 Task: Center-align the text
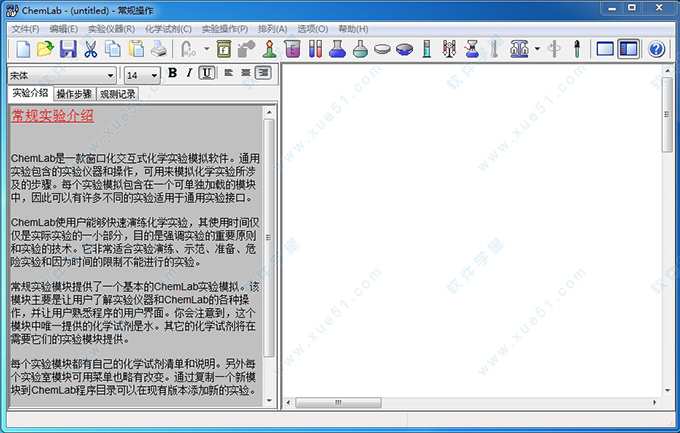tap(246, 73)
